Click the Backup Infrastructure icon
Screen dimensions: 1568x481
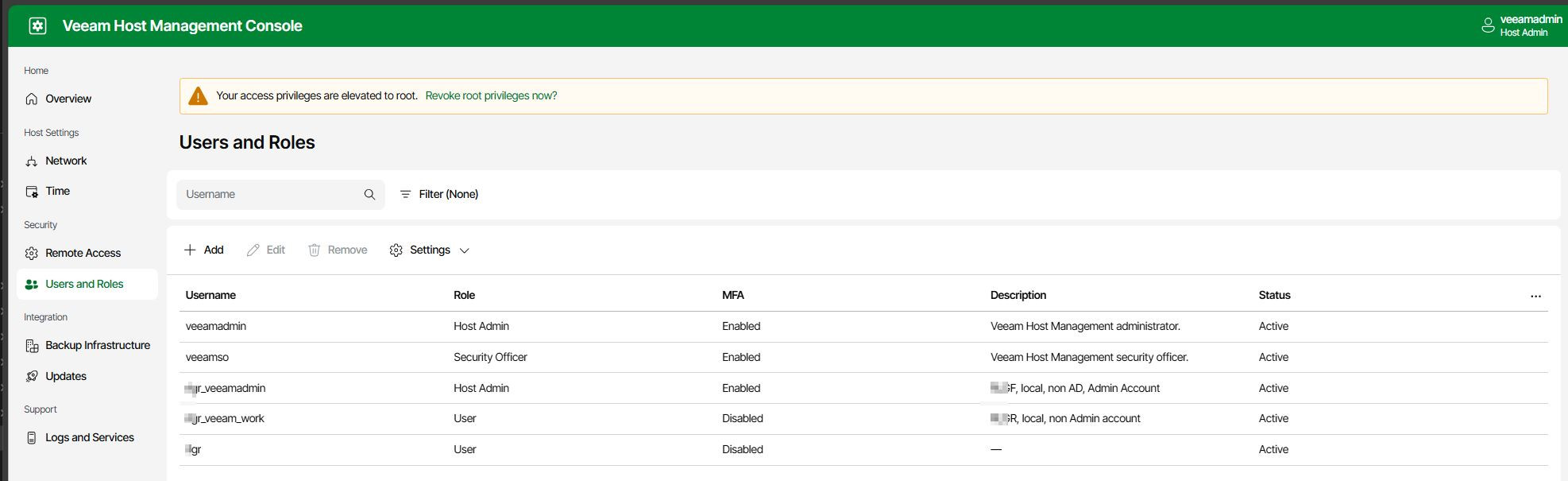[x=32, y=346]
